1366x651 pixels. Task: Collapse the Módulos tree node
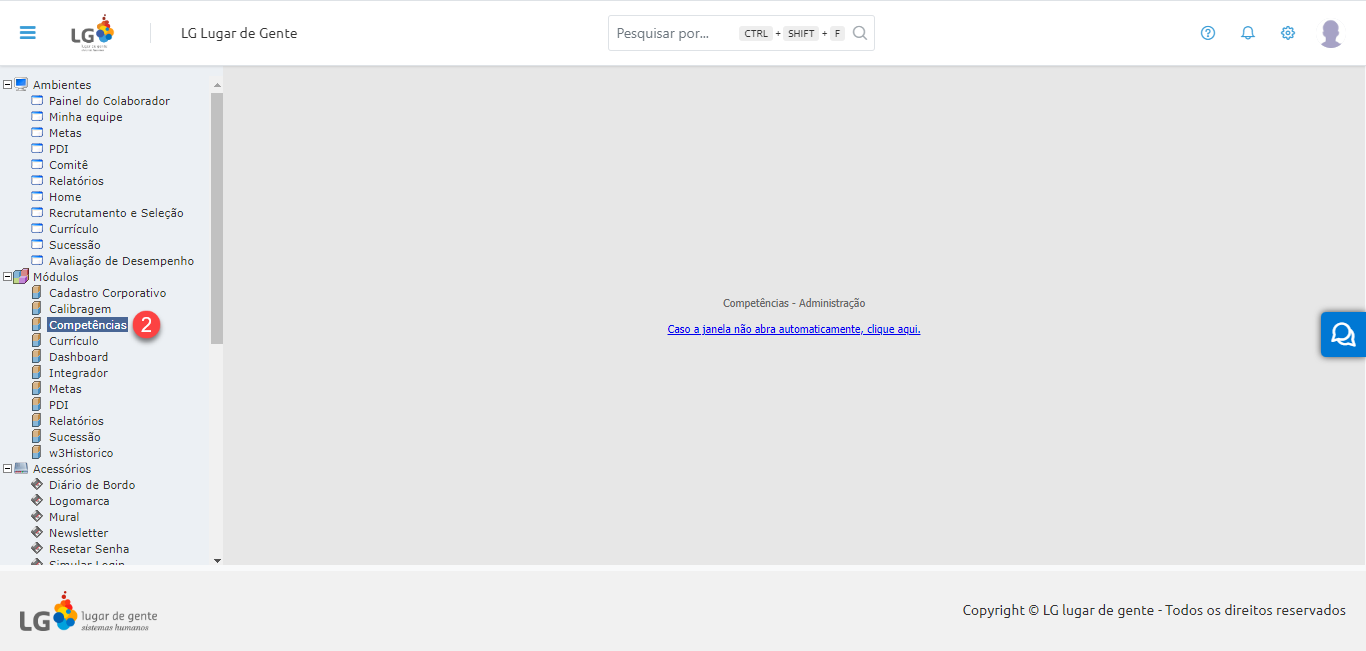pyautogui.click(x=8, y=277)
